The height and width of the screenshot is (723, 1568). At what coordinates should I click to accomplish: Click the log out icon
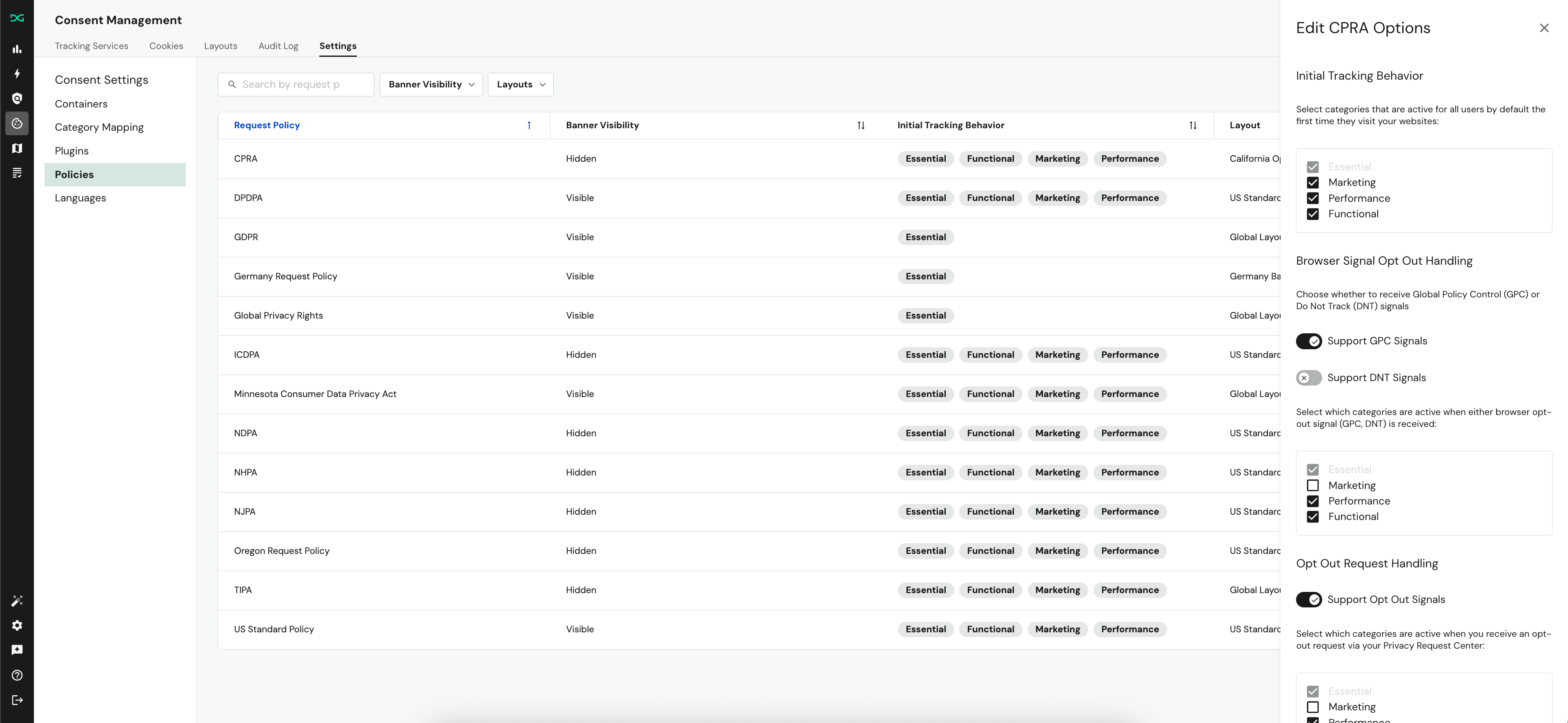tap(17, 700)
